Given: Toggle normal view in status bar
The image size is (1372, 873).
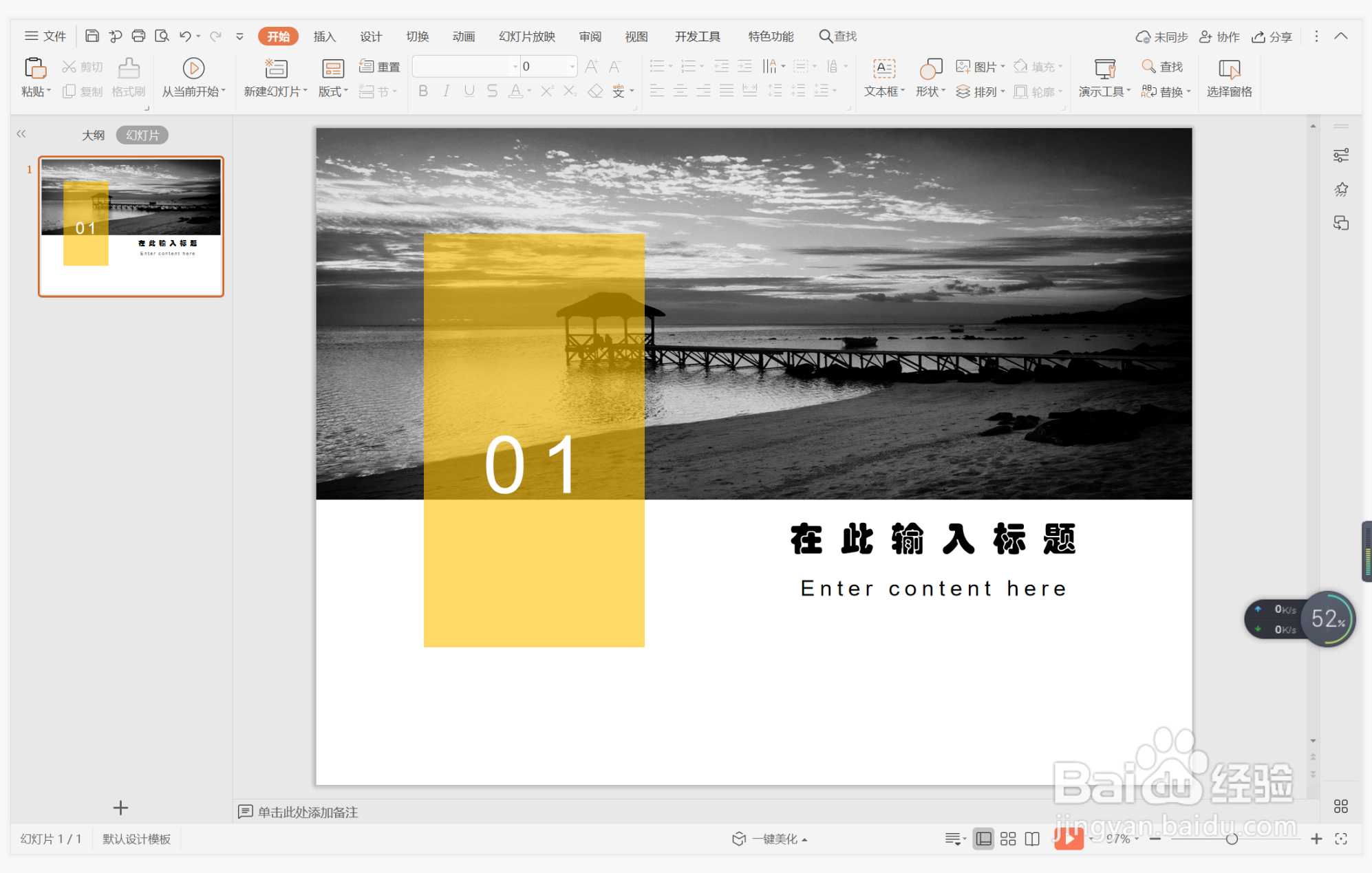Looking at the screenshot, I should point(984,839).
